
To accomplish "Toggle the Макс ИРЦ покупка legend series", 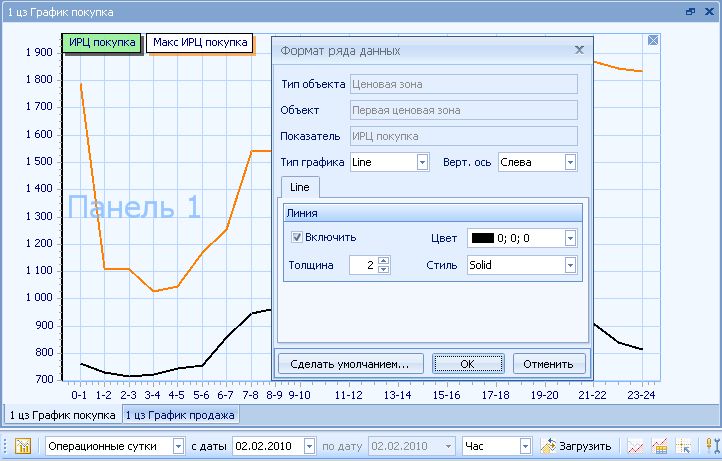I will tap(200, 43).
